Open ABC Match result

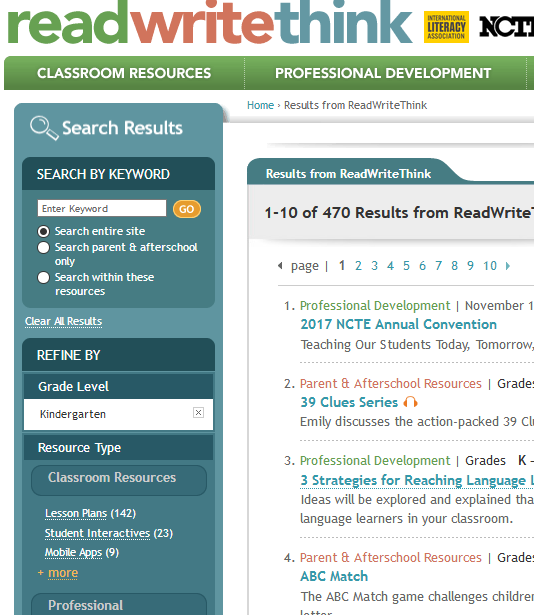334,576
